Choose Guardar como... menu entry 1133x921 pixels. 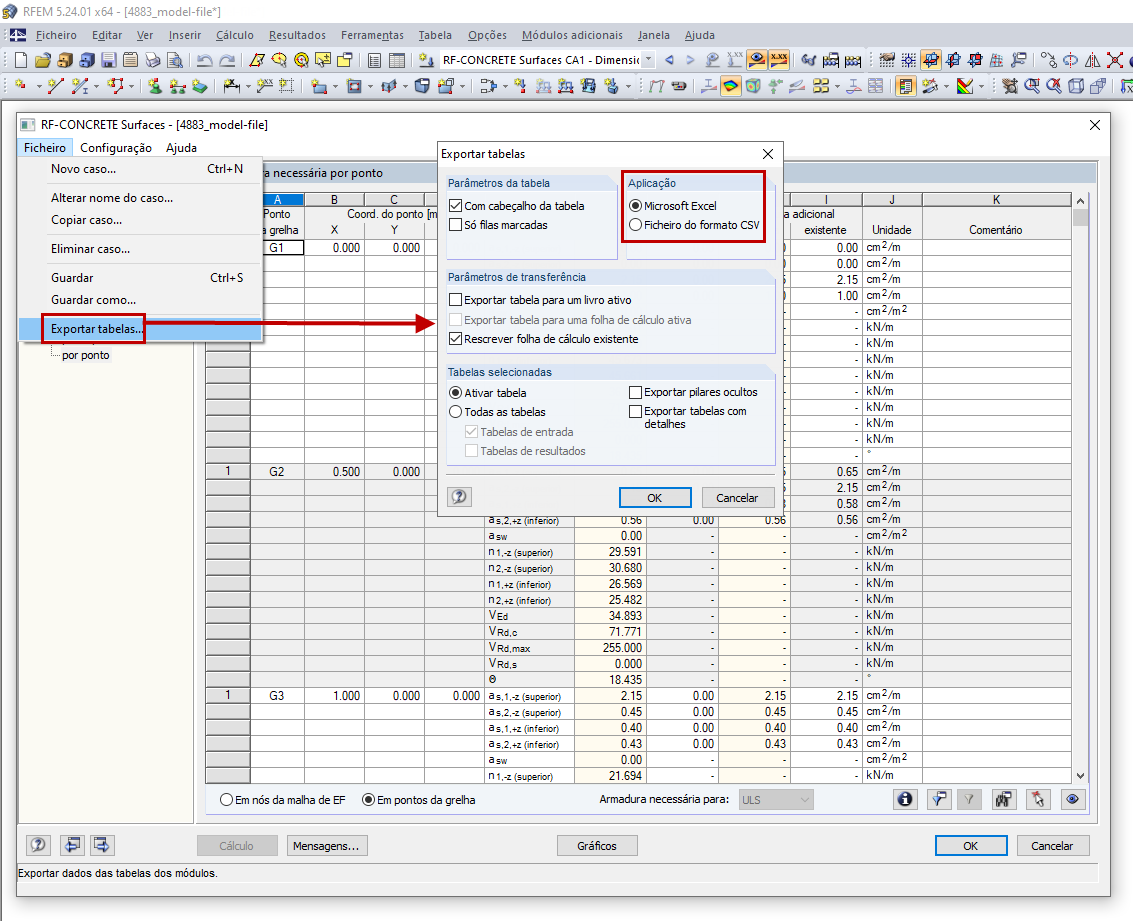tap(140, 300)
